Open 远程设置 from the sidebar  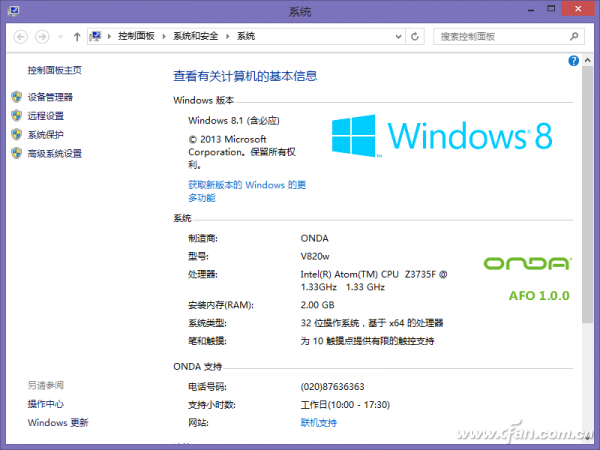pos(46,116)
